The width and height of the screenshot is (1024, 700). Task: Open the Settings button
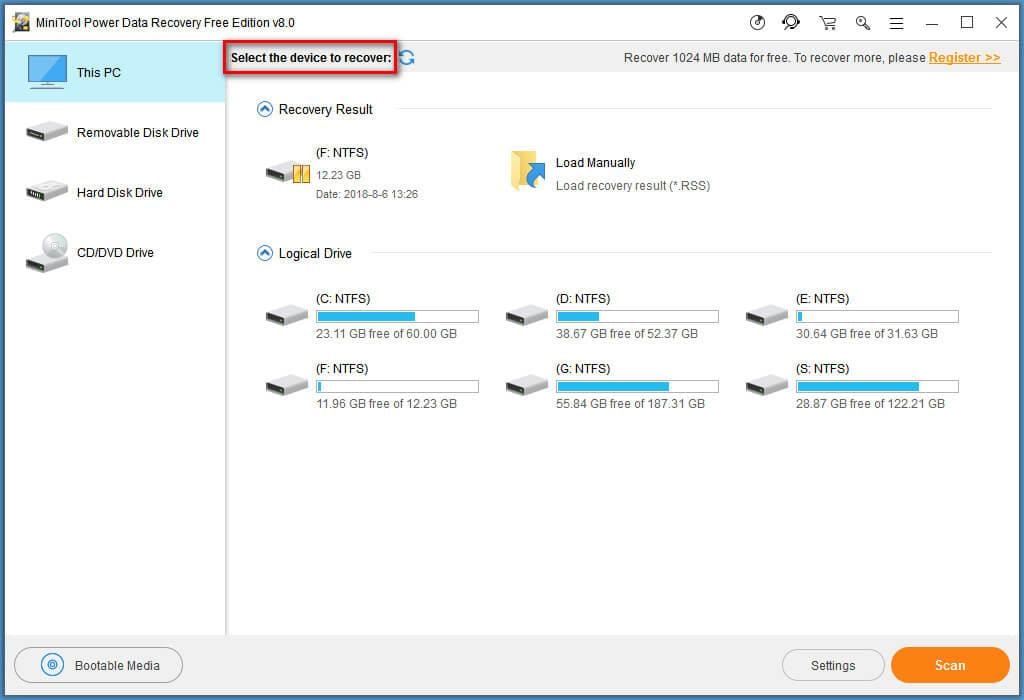tap(833, 665)
